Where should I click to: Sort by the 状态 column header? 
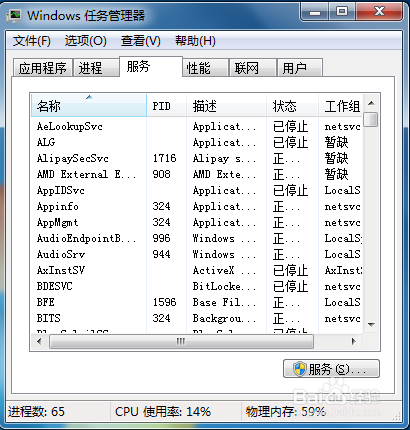click(292, 106)
